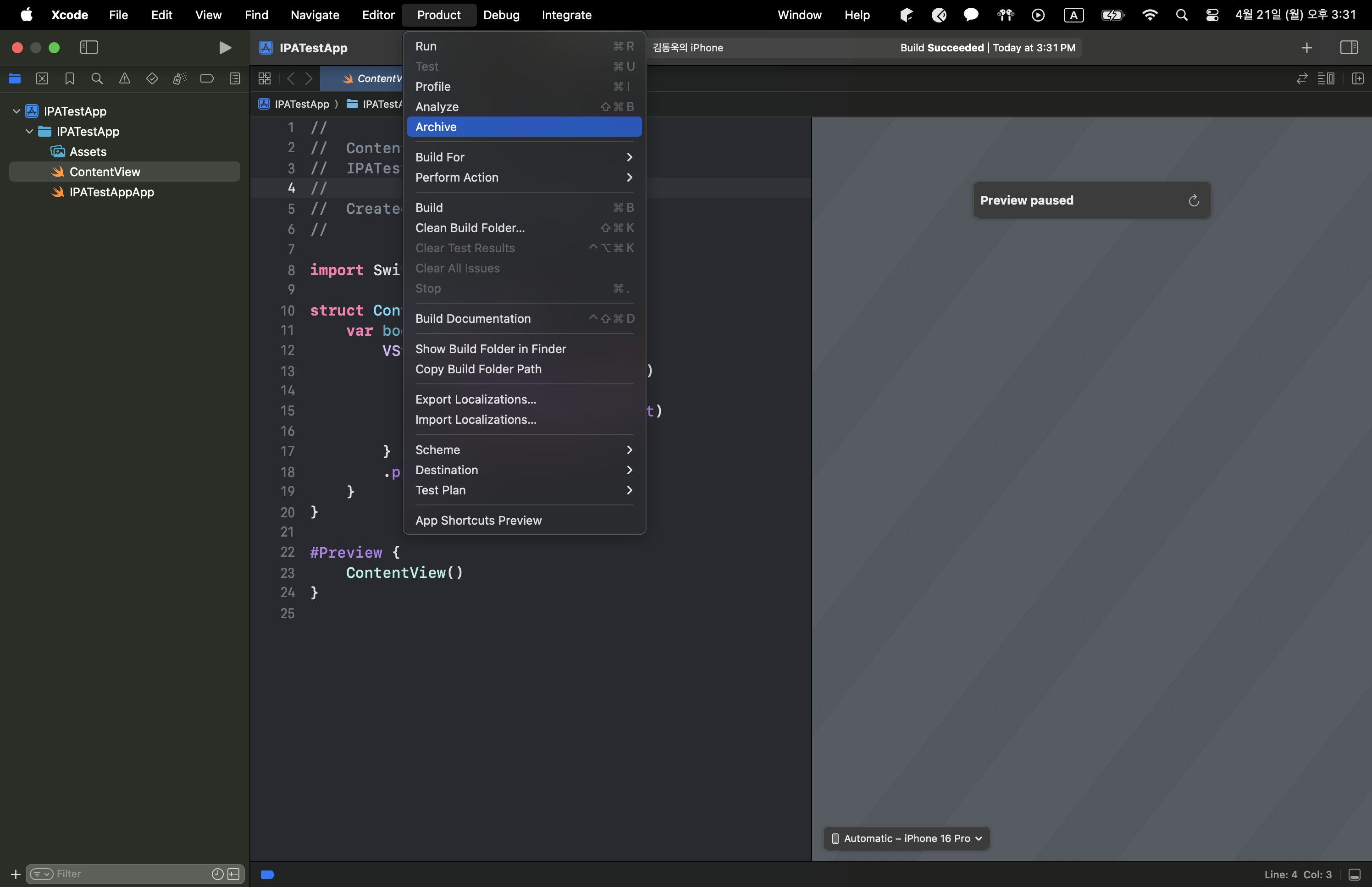Open the Breakpoint navigator icon
This screenshot has width=1372, height=887.
tap(207, 79)
